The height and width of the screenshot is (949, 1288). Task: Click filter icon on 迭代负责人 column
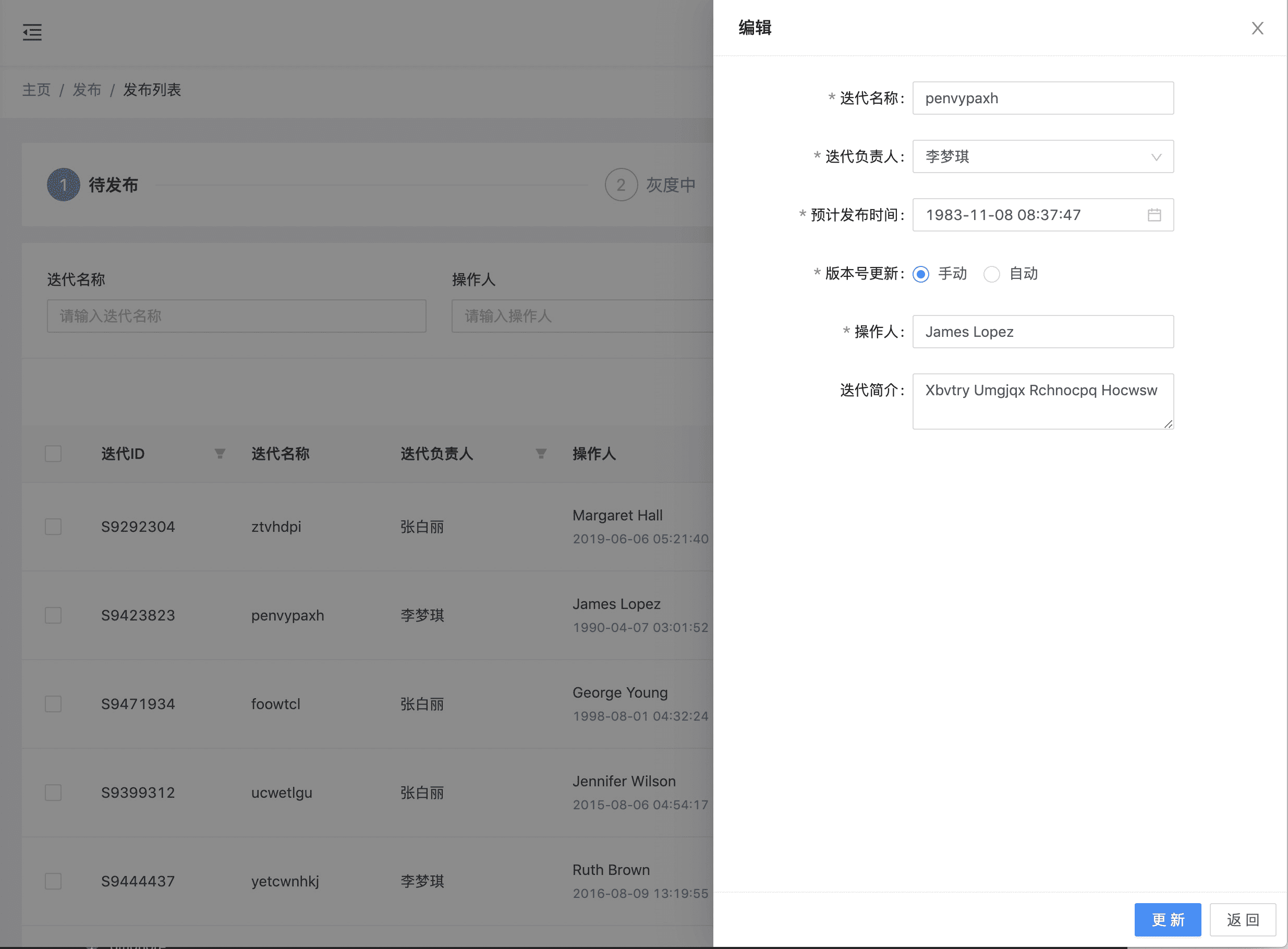pos(541,454)
